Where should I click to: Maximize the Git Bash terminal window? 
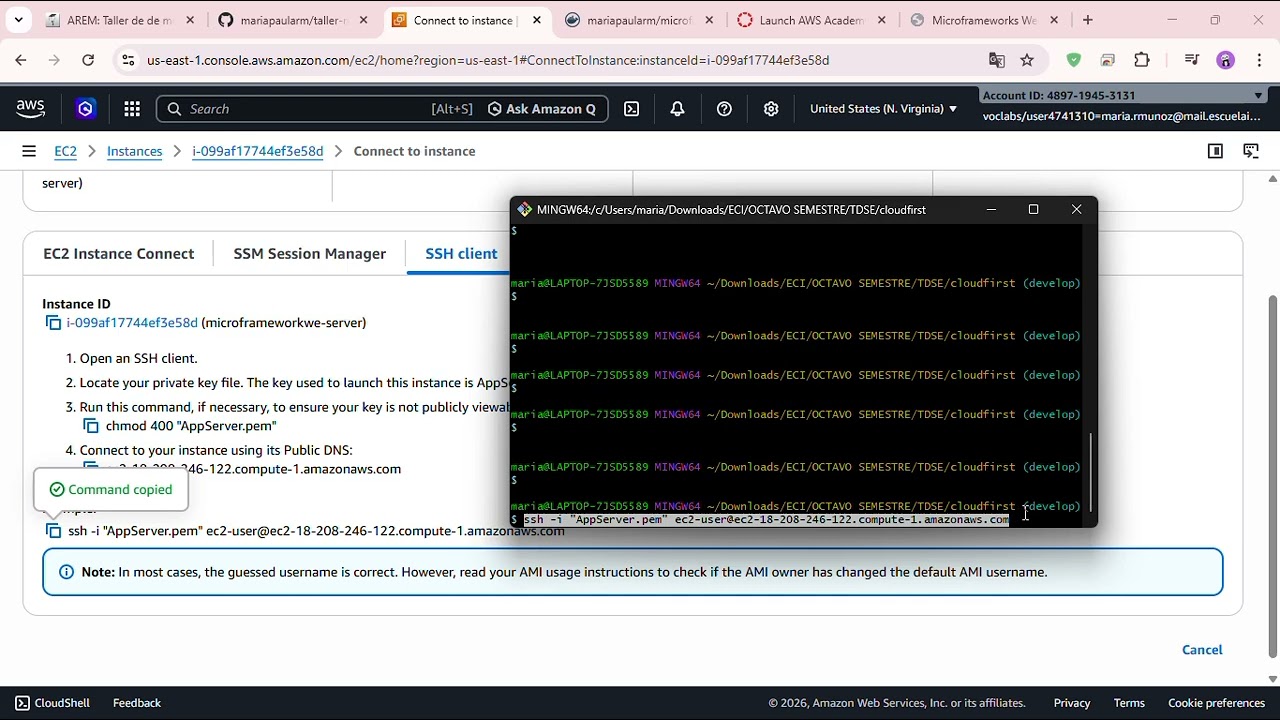click(x=1034, y=210)
